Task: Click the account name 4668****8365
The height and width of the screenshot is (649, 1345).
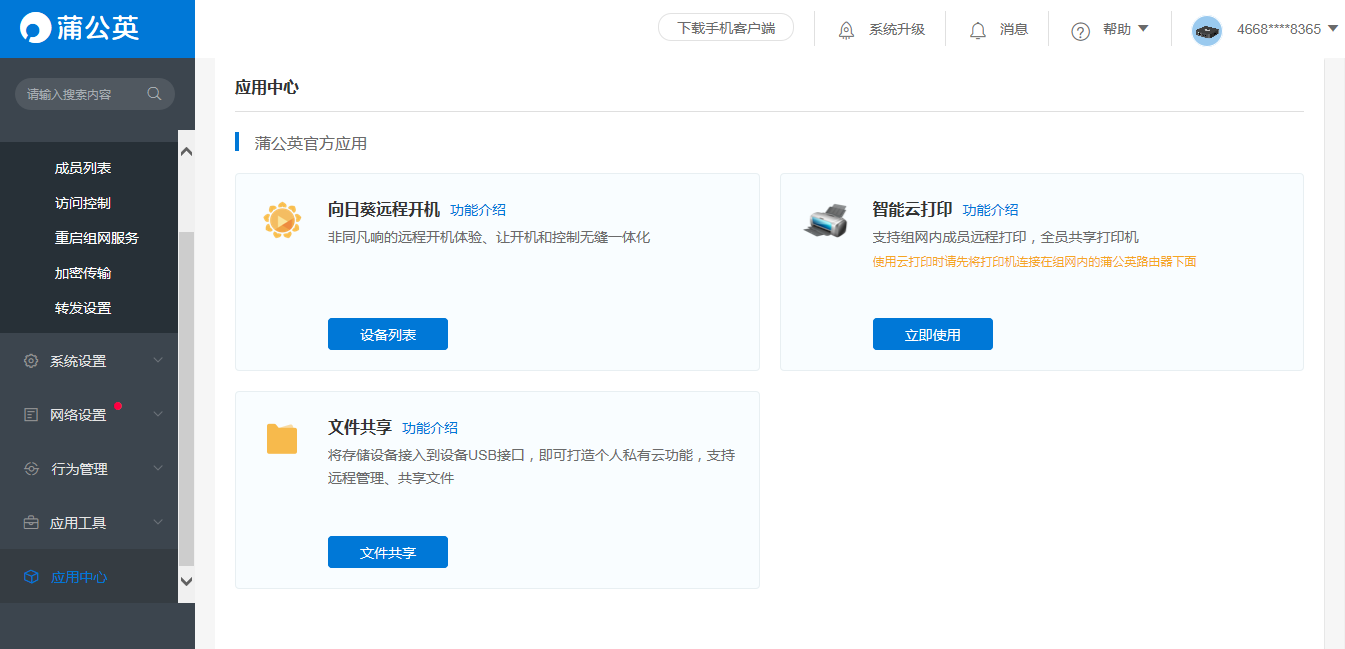Action: (1279, 30)
